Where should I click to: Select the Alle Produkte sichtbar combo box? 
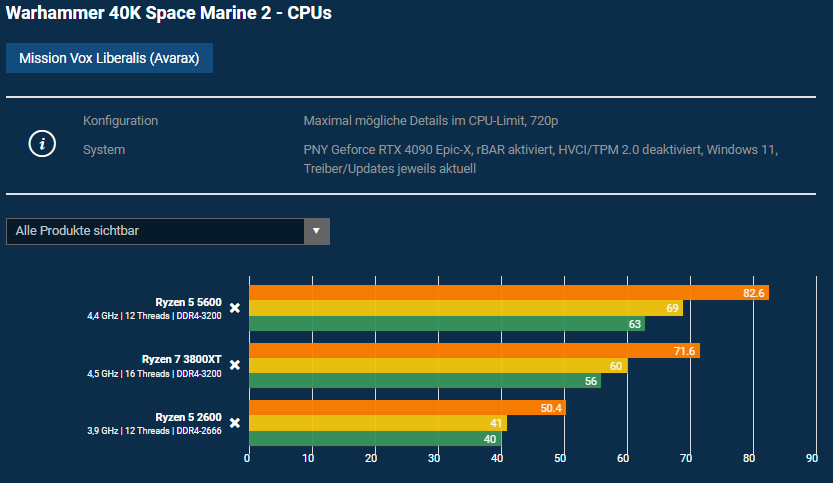click(x=168, y=231)
